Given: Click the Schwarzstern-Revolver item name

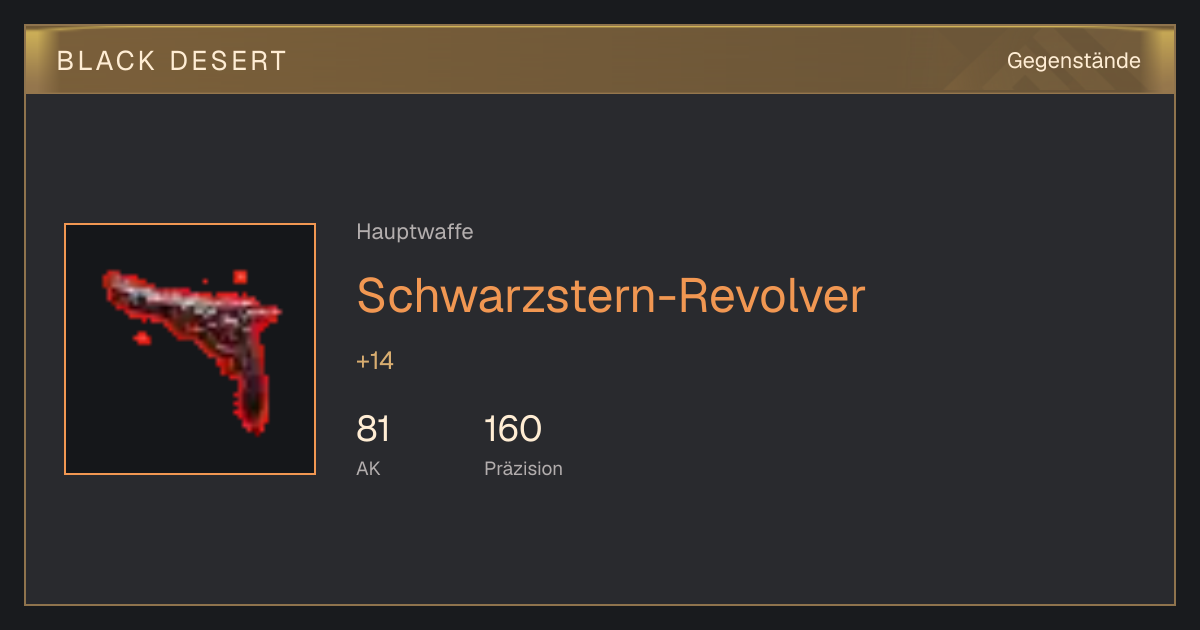Looking at the screenshot, I should [610, 295].
